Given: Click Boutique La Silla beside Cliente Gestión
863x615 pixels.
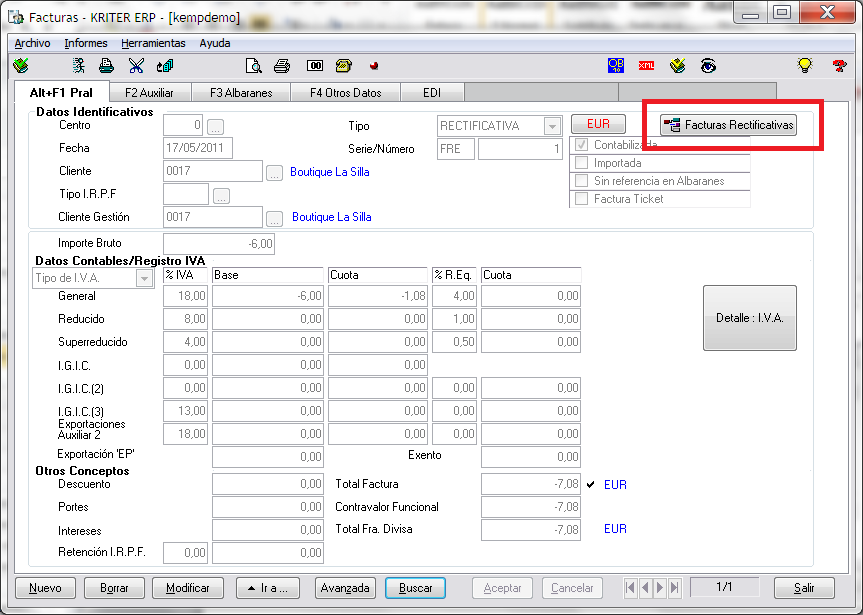Looking at the screenshot, I should coord(332,217).
